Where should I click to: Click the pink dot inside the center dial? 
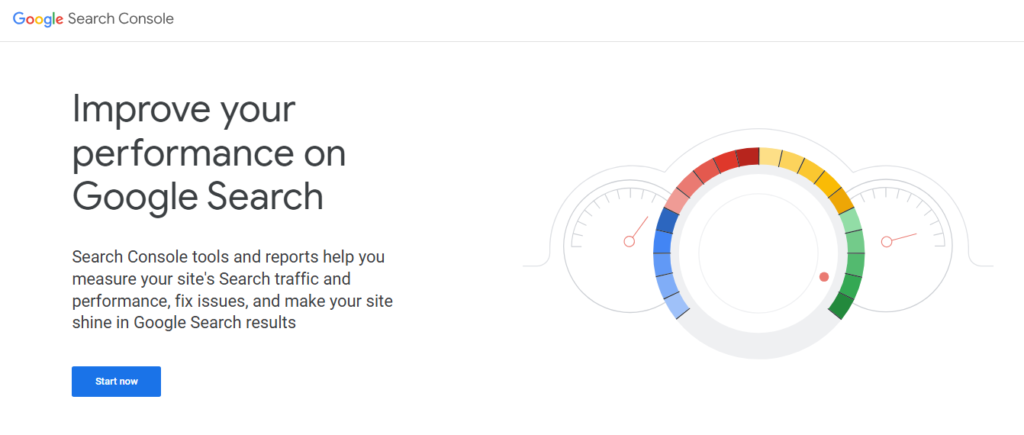coord(824,277)
